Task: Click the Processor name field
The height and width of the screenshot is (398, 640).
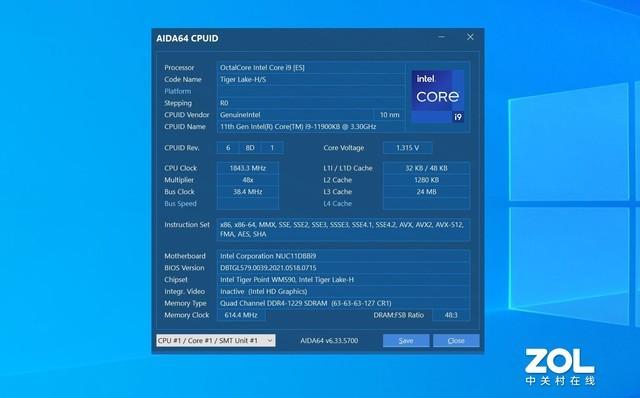Action: tap(311, 68)
